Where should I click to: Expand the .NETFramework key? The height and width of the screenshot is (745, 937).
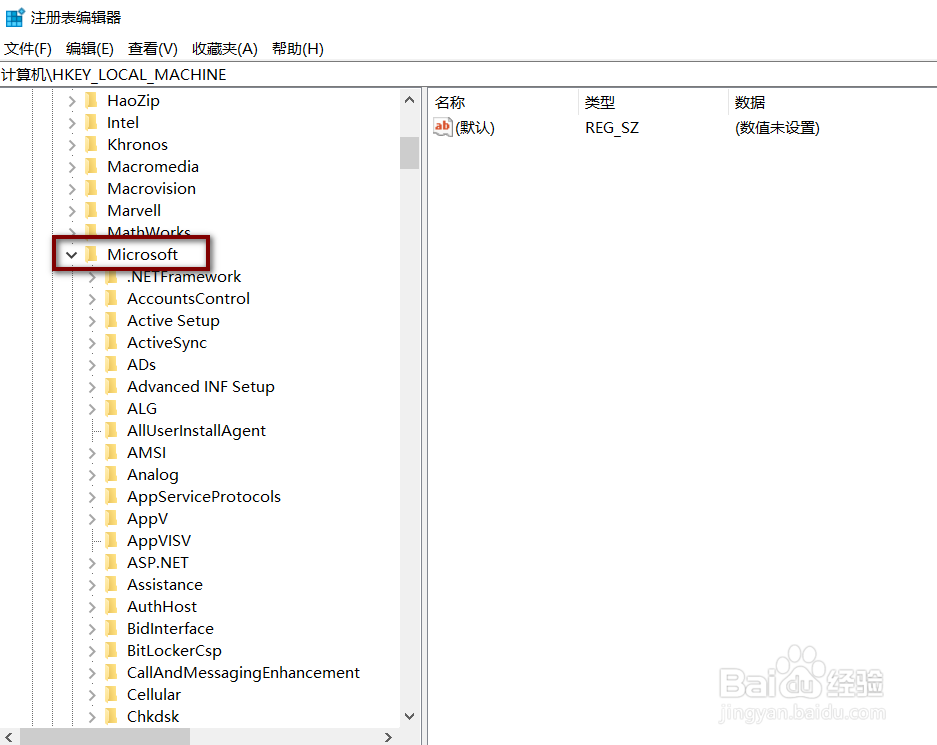[x=91, y=277]
